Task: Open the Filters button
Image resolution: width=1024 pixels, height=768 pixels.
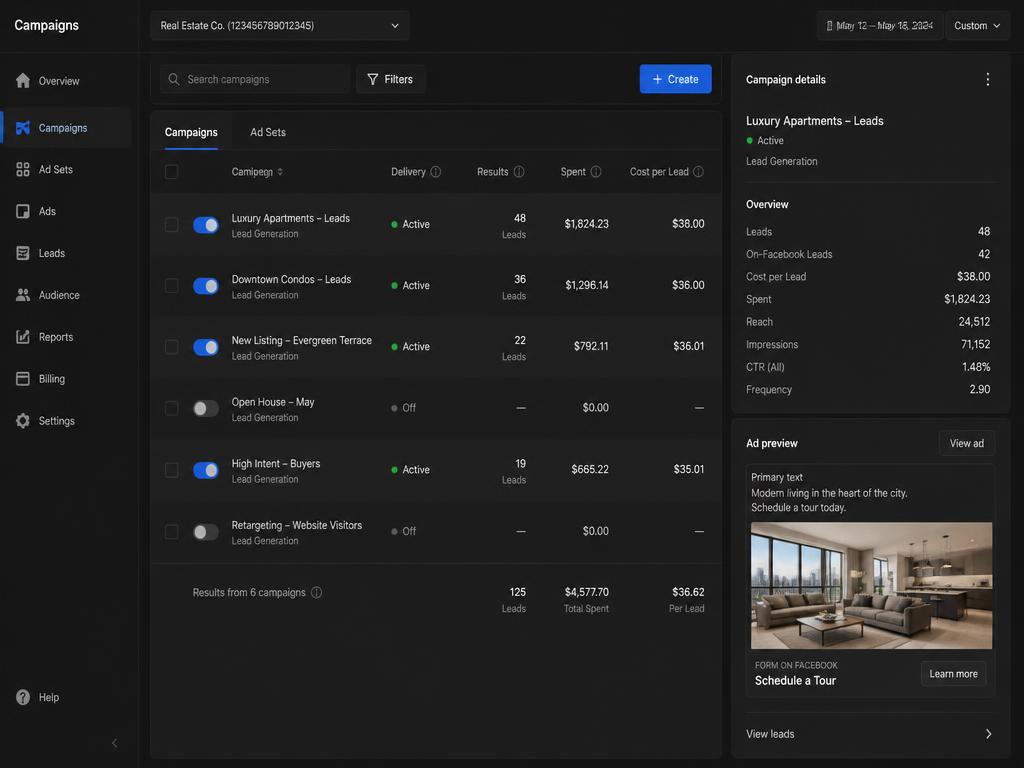Action: [391, 79]
